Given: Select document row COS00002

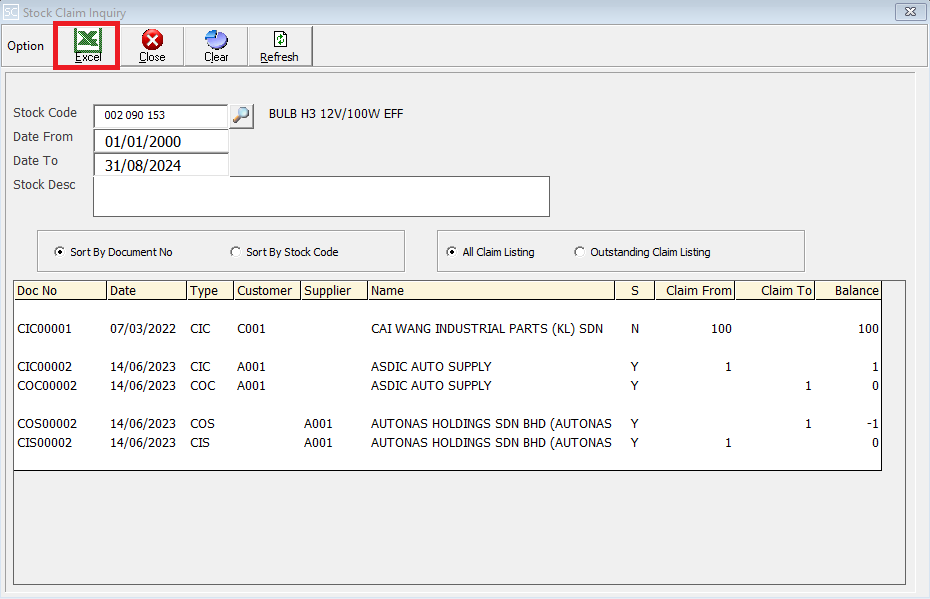Looking at the screenshot, I should (448, 423).
